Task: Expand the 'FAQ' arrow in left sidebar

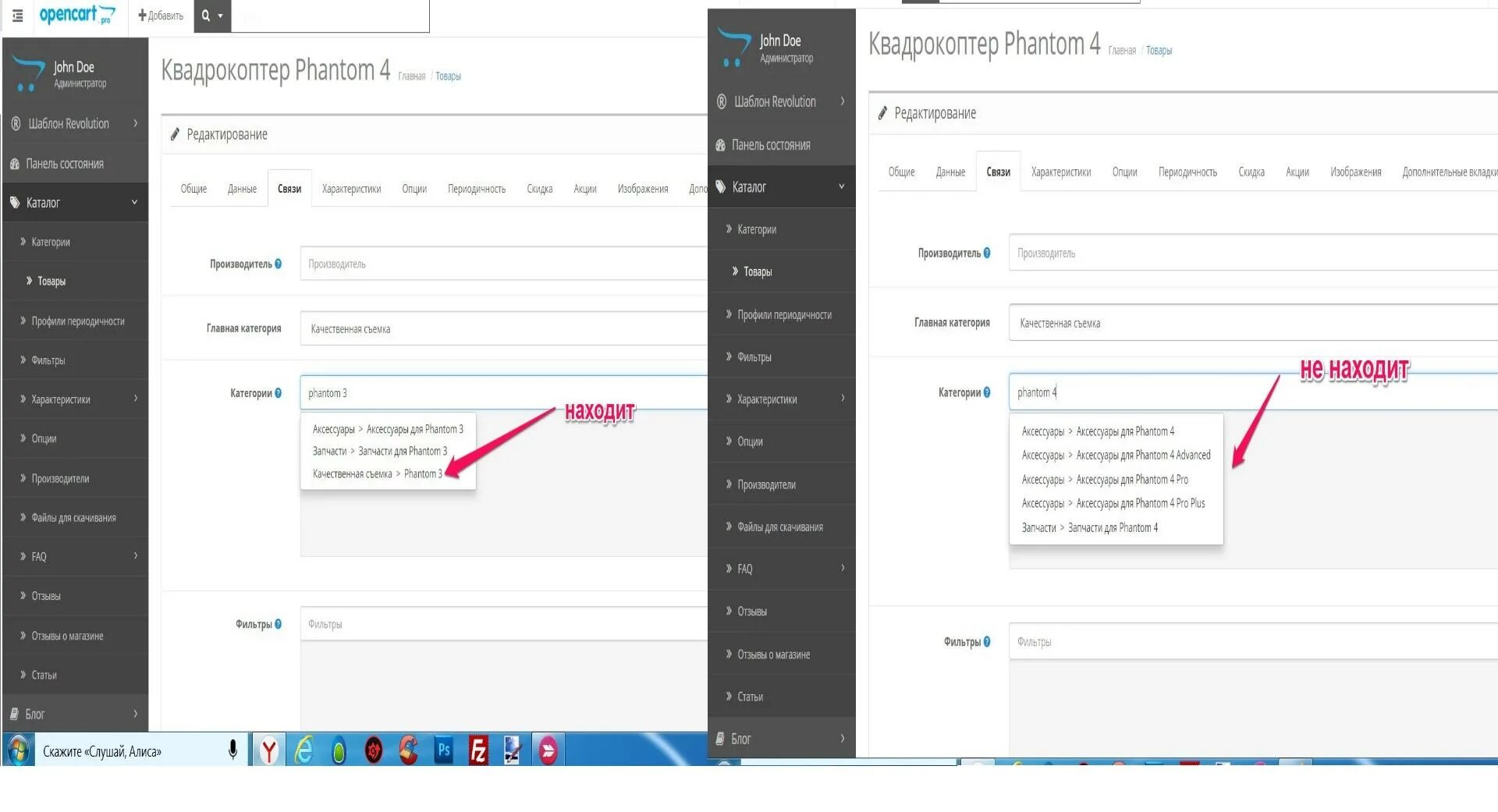Action: click(136, 555)
